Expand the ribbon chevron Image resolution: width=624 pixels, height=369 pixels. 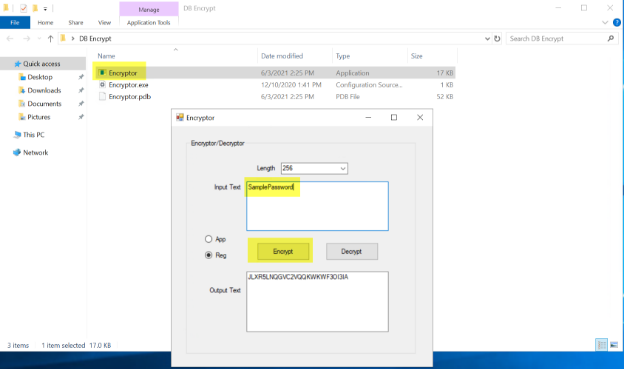coord(605,23)
